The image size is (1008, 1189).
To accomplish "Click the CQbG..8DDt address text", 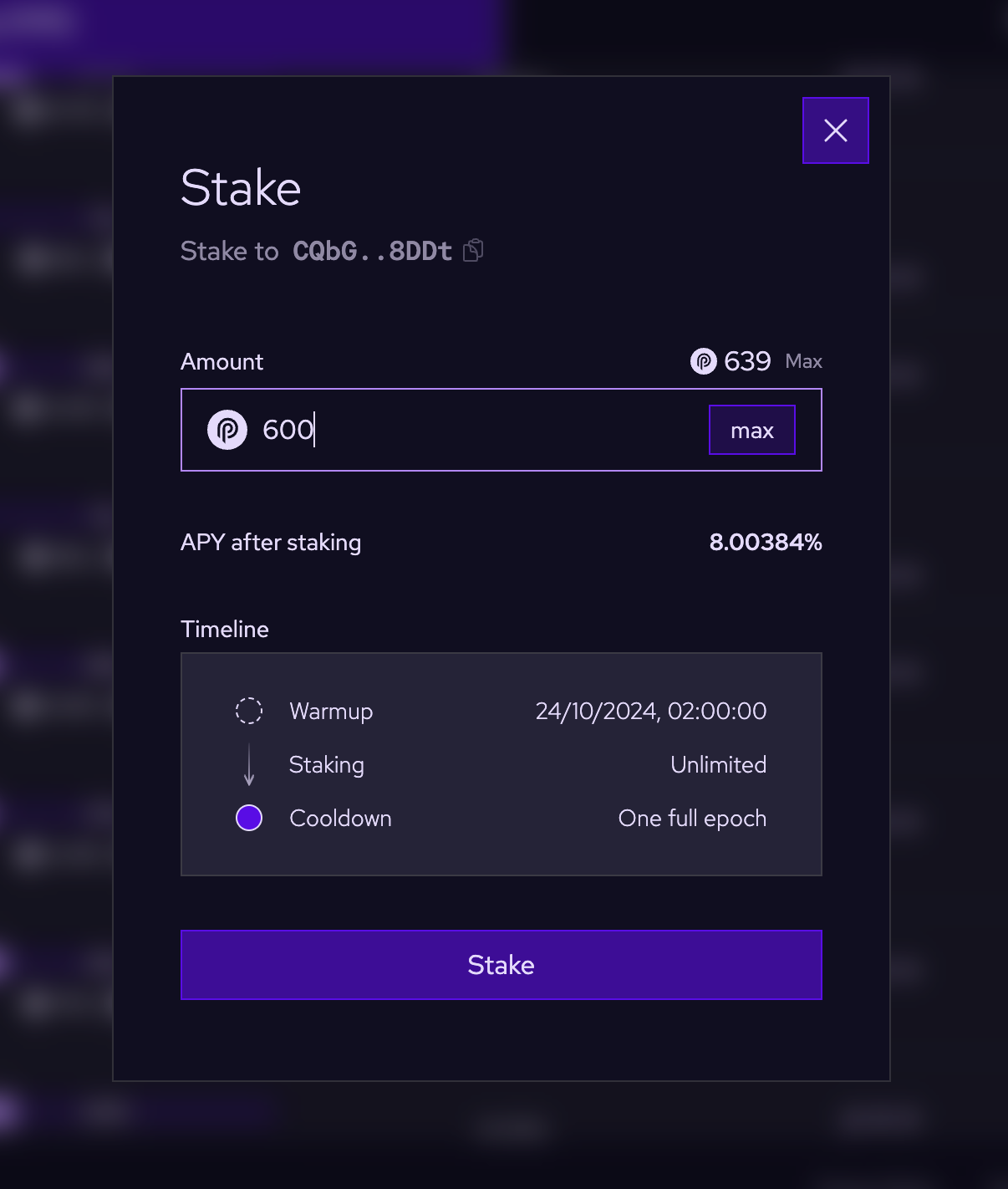I will pyautogui.click(x=372, y=251).
